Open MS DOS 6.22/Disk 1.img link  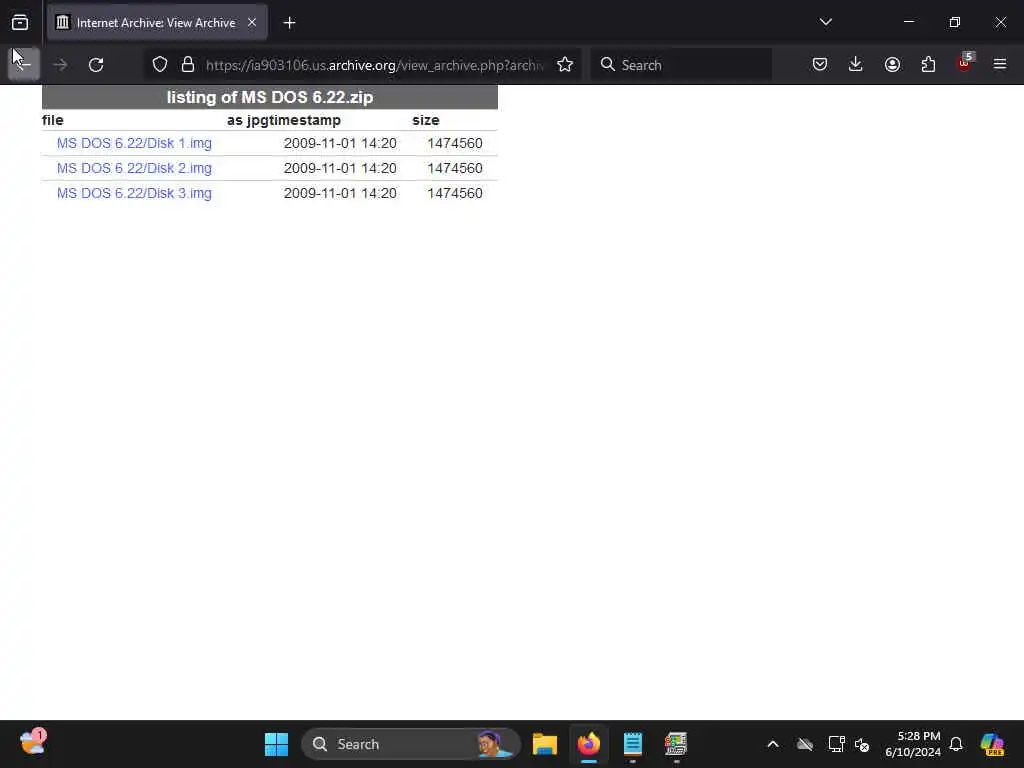pos(134,143)
